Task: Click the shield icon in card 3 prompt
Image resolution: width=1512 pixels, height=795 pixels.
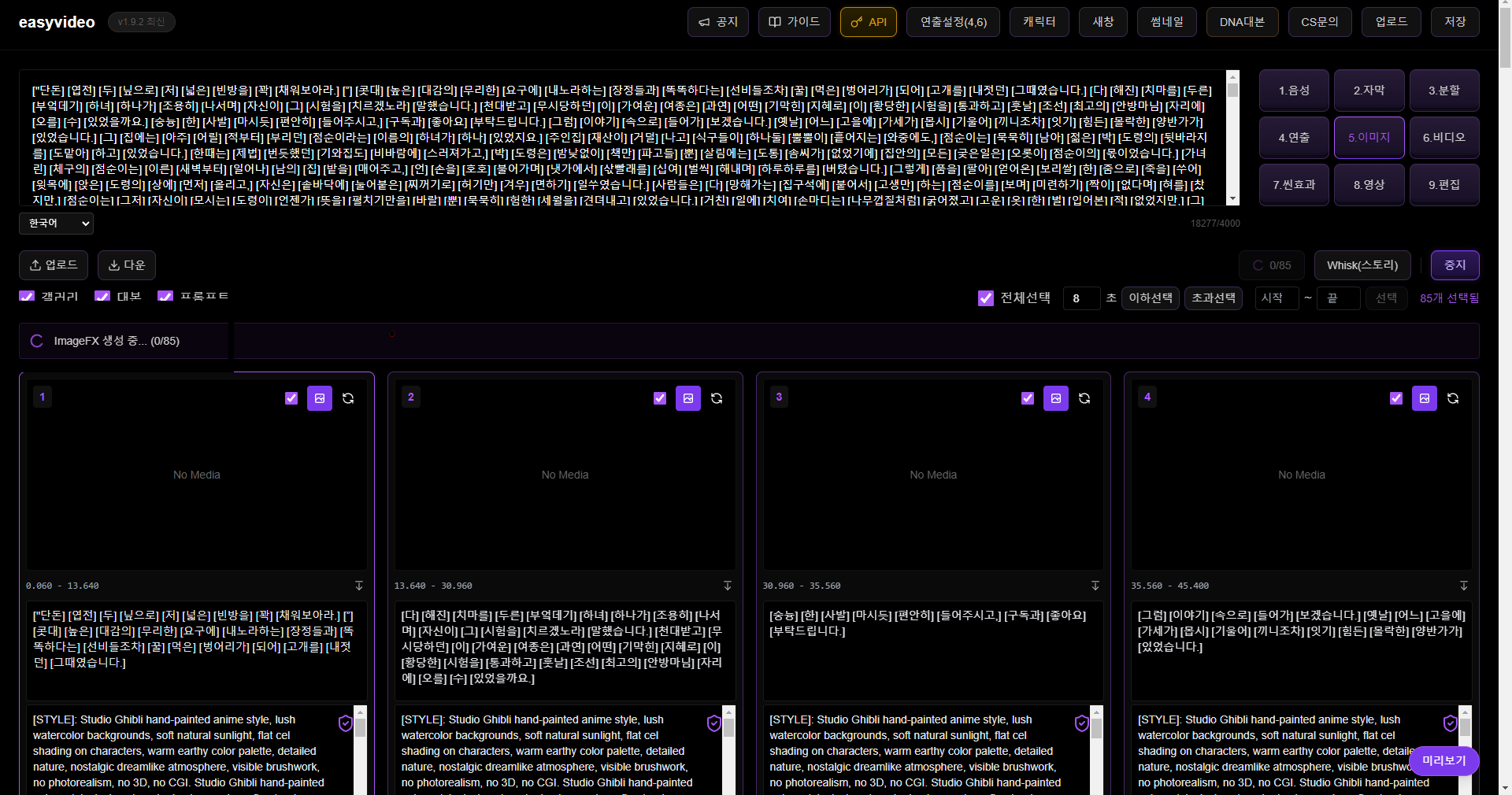Action: pyautogui.click(x=1082, y=723)
